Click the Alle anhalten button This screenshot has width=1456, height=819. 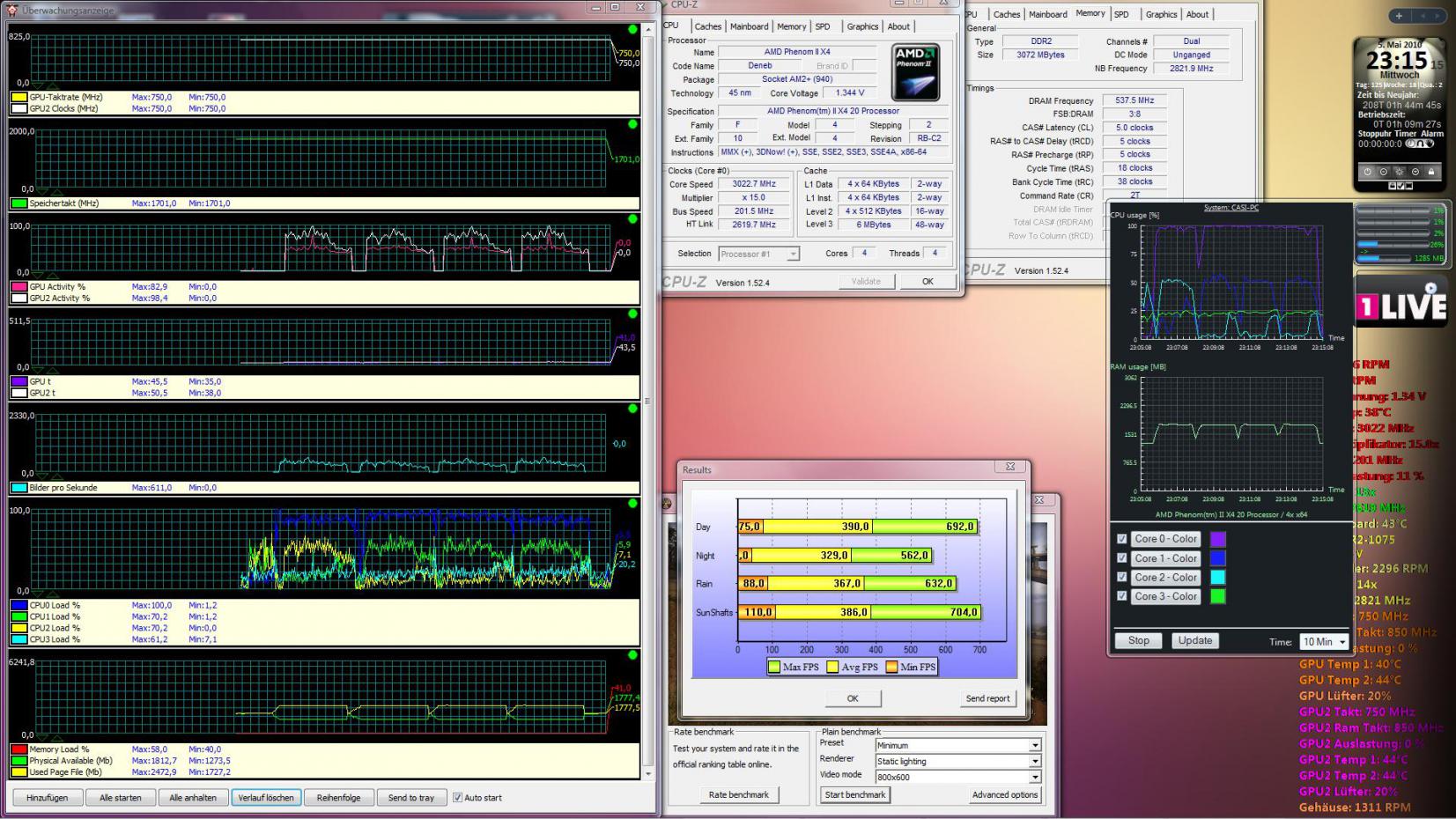193,798
